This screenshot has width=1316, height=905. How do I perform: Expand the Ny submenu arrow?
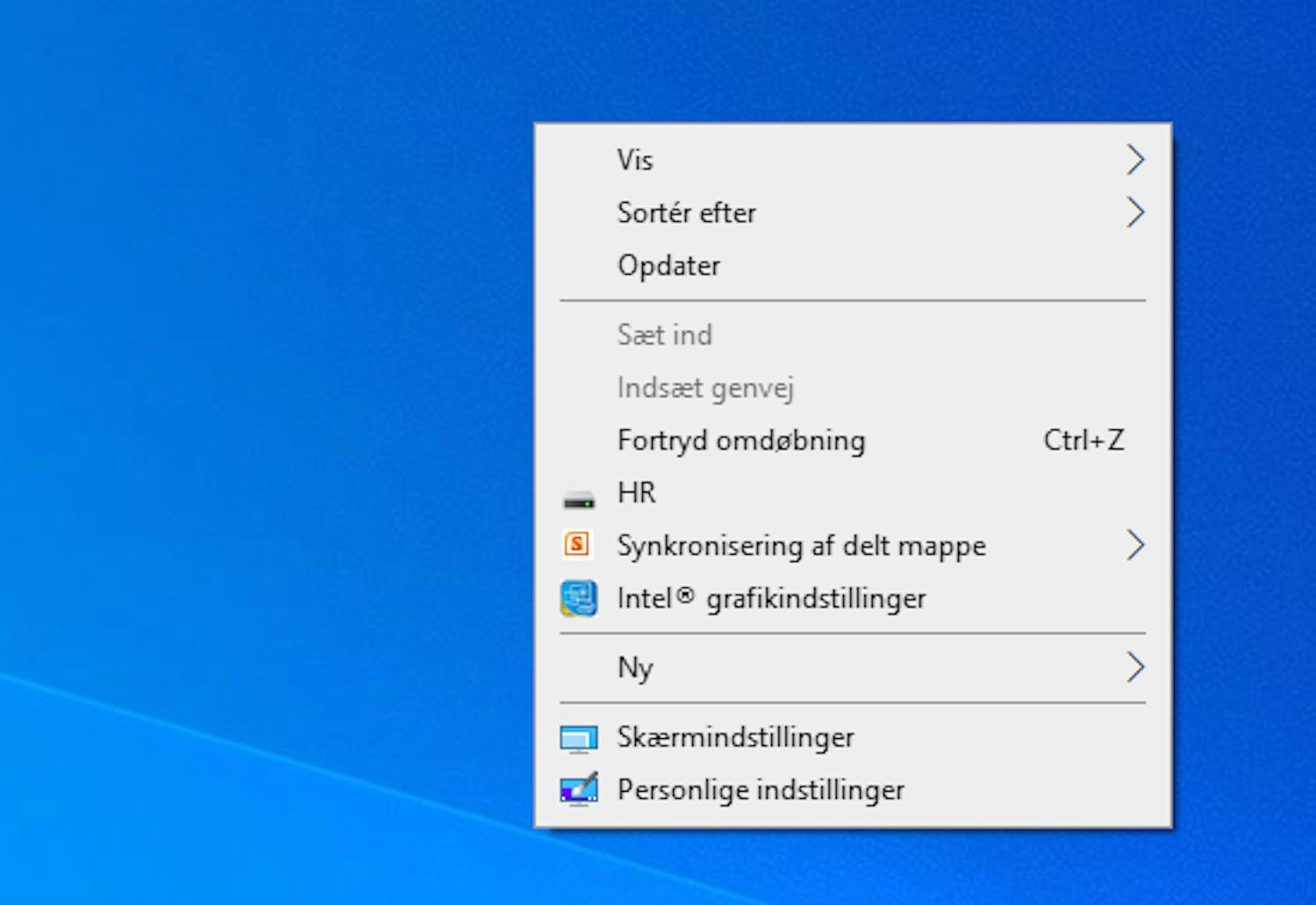[1136, 667]
